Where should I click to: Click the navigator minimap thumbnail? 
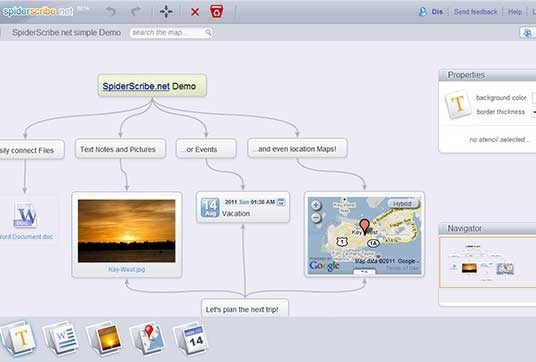click(x=488, y=263)
